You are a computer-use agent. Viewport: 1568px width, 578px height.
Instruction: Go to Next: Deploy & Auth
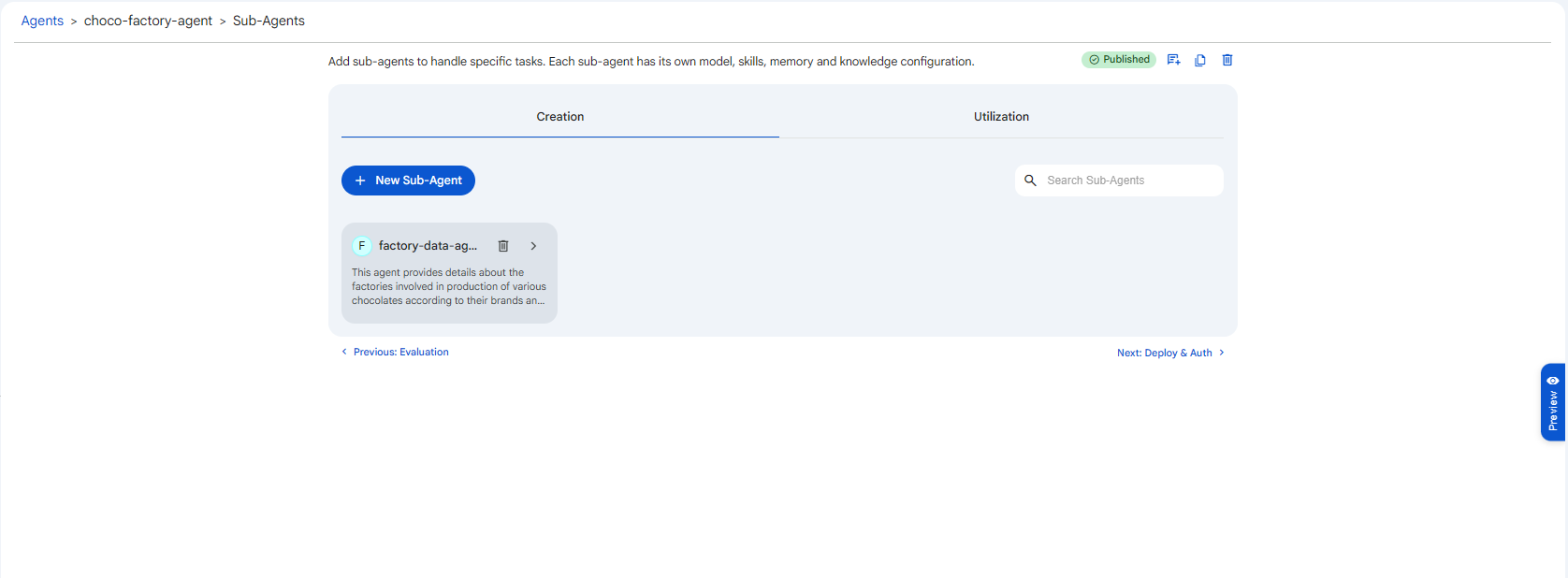coord(1170,353)
